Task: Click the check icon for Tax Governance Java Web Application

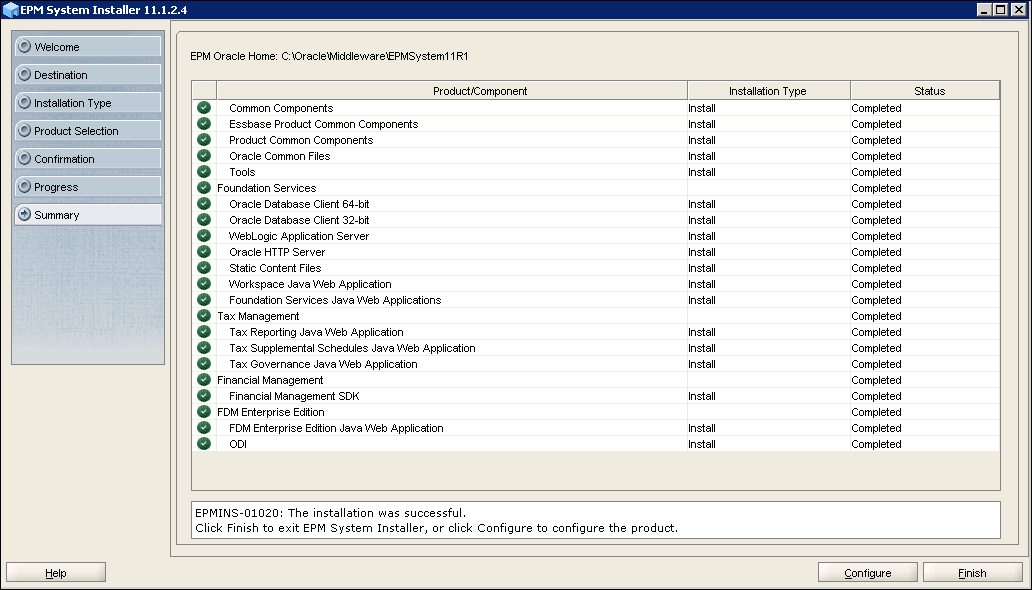Action: click(x=204, y=363)
